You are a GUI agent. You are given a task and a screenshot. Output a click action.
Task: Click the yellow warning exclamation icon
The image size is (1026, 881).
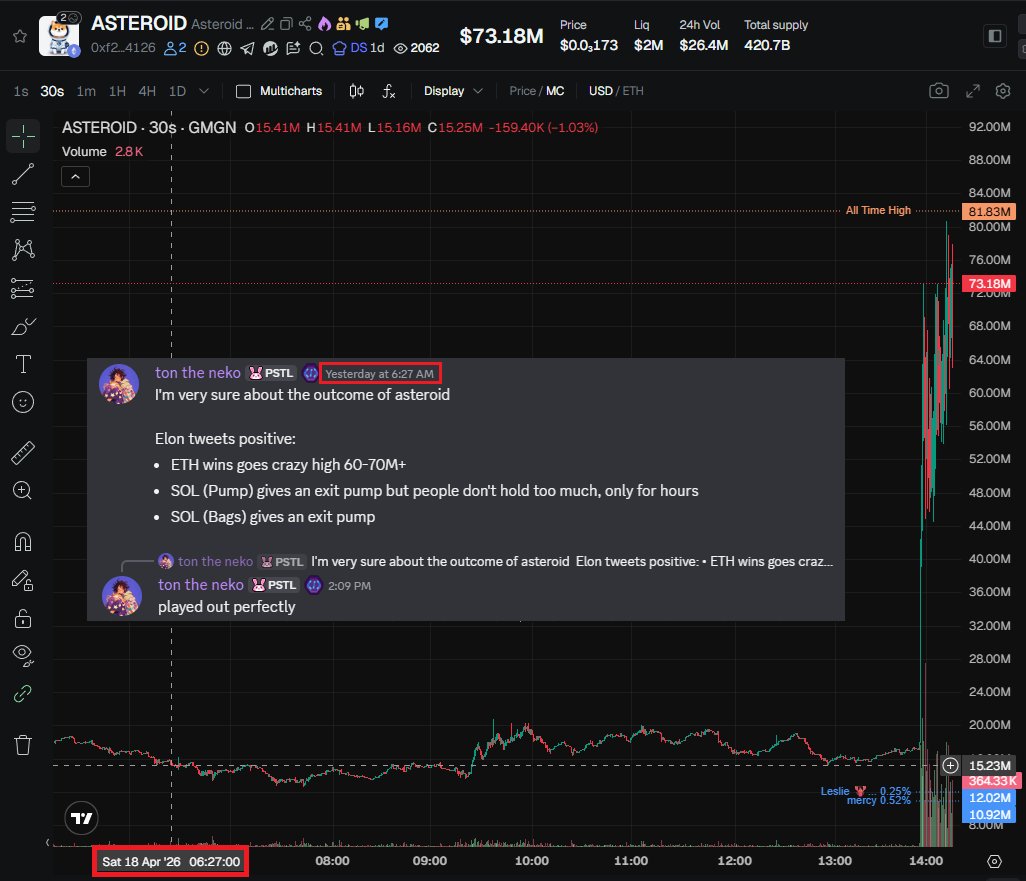202,48
